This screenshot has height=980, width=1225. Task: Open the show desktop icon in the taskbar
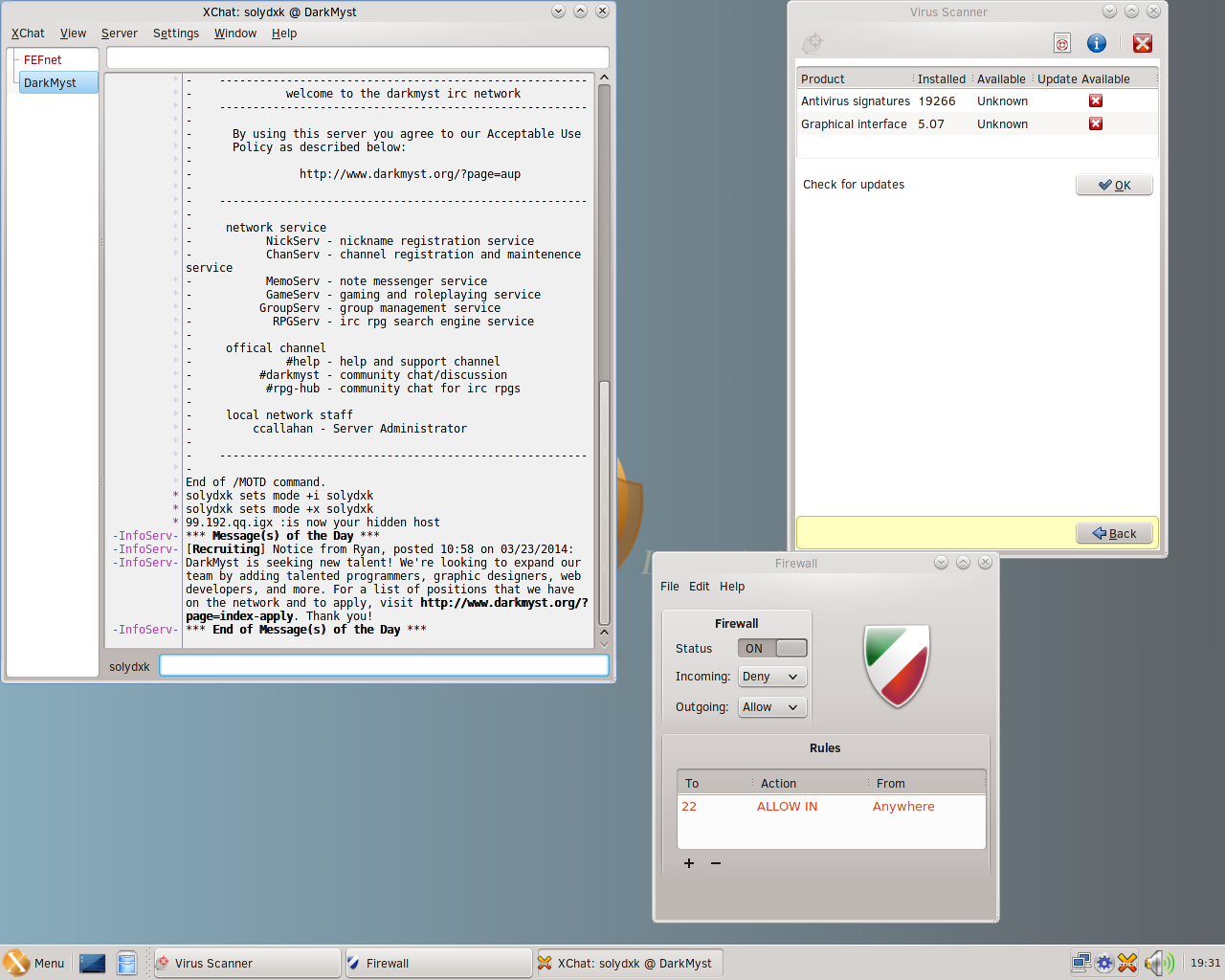click(x=93, y=963)
